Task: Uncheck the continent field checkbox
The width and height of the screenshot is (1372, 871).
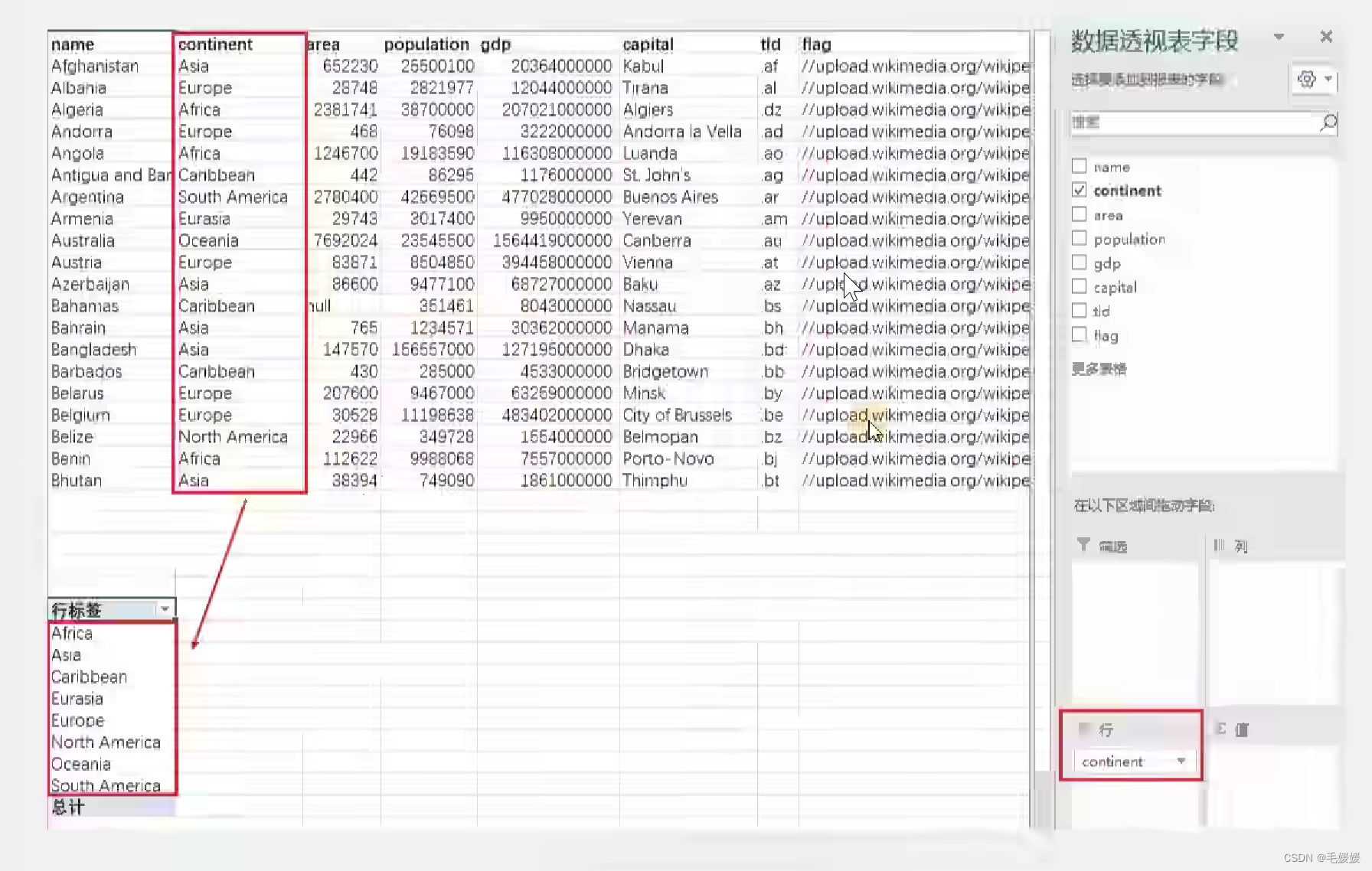Action: coord(1079,190)
